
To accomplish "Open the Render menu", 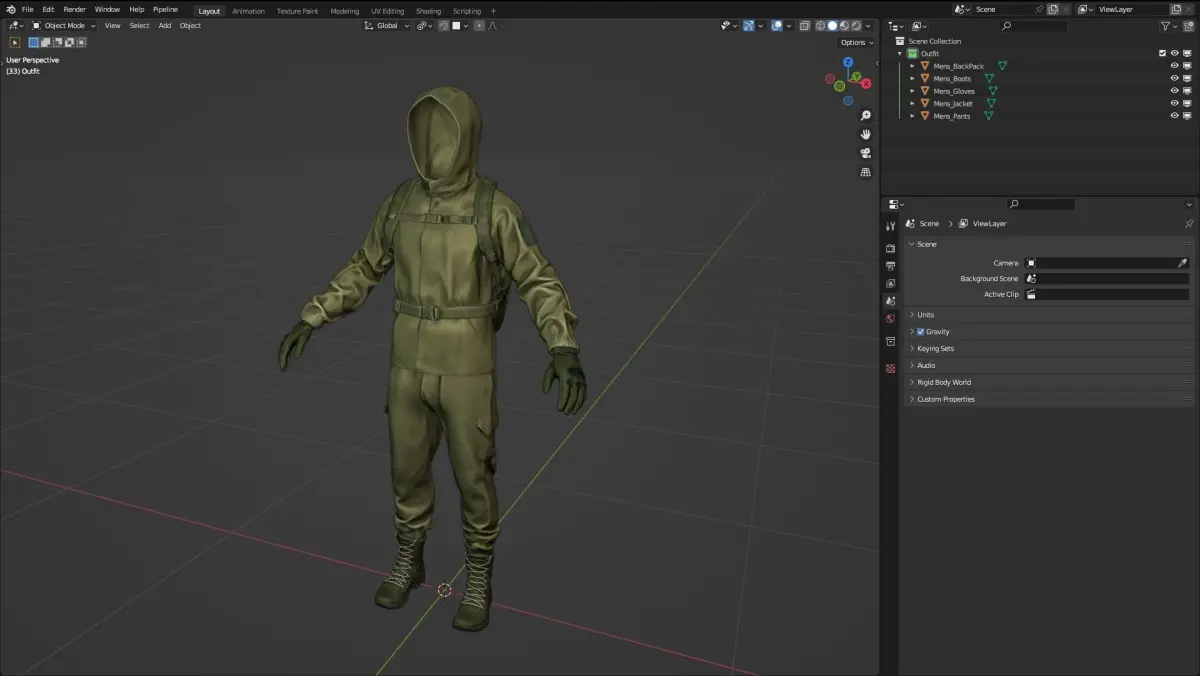I will pos(75,9).
